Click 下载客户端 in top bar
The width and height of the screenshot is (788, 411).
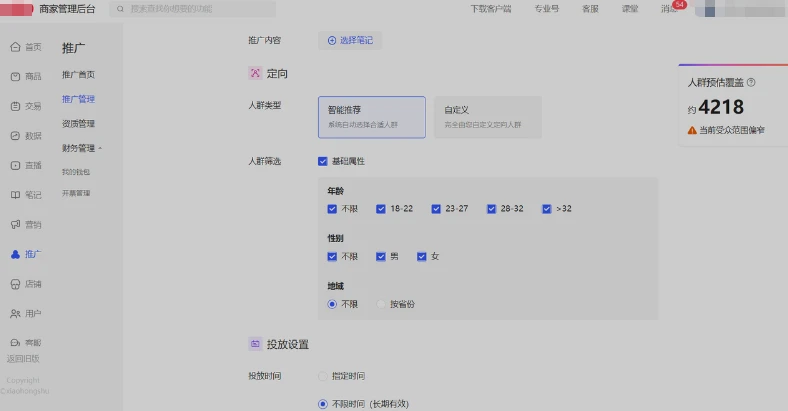[x=490, y=9]
